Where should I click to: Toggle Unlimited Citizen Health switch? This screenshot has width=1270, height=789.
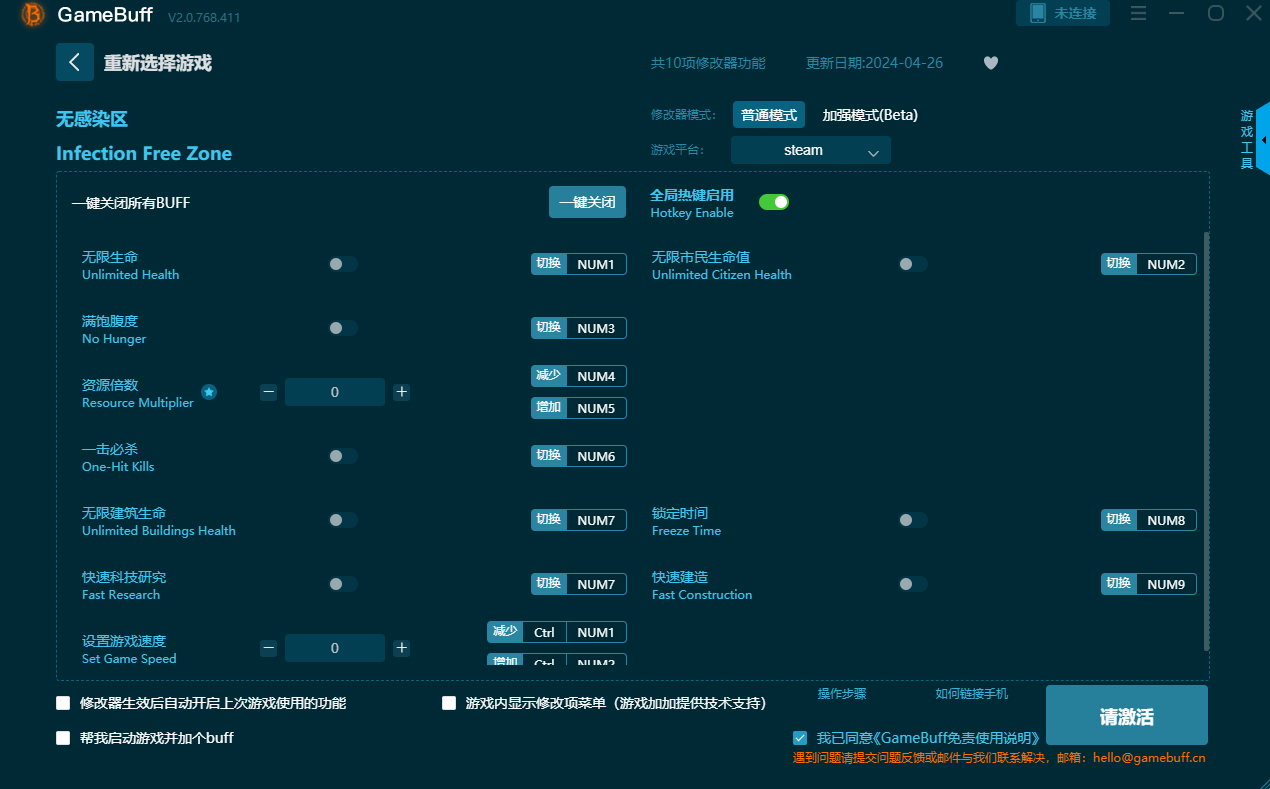[913, 264]
